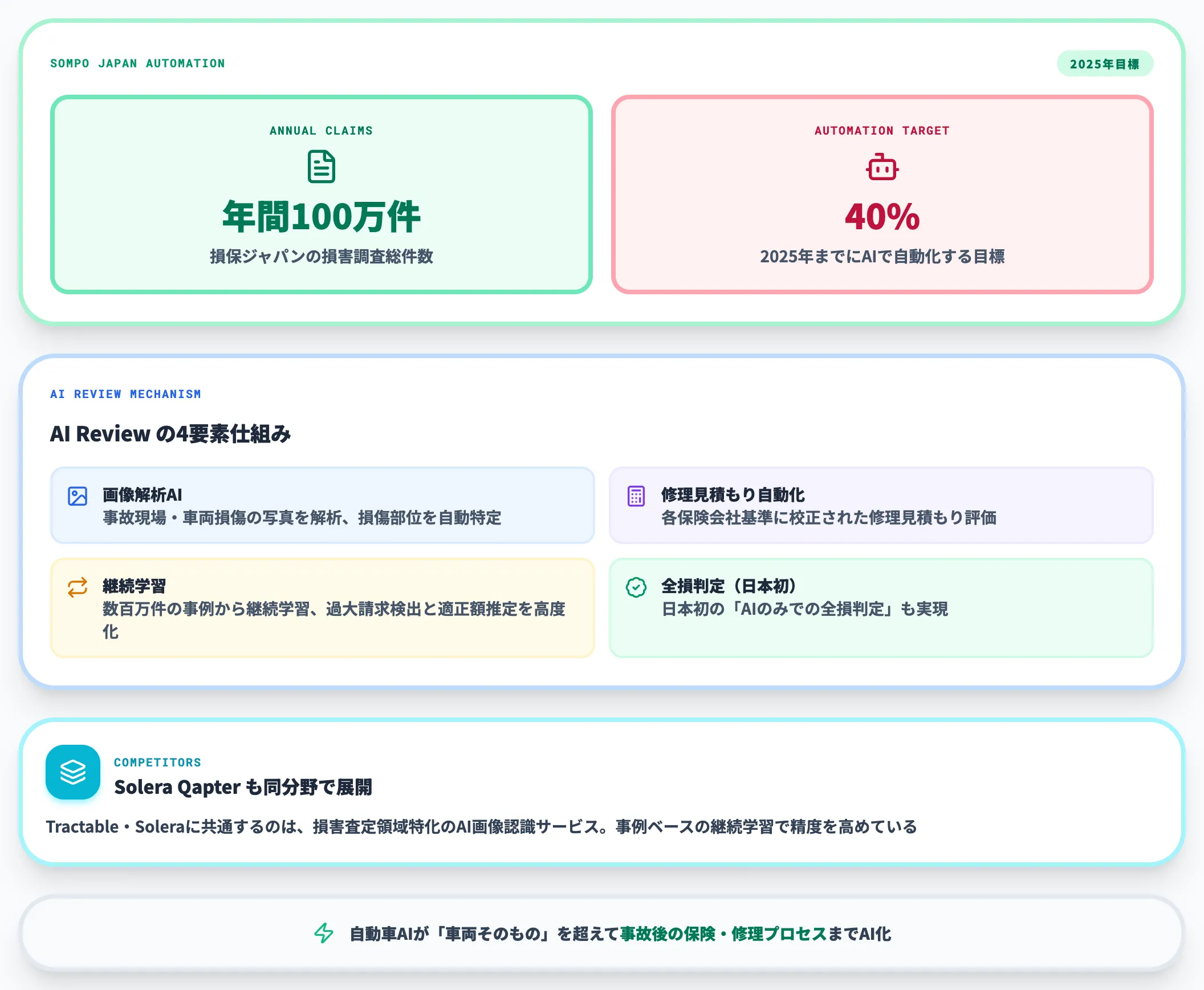The width and height of the screenshot is (1204, 990).
Task: Click the 2025年目標 badge
Action: pyautogui.click(x=1105, y=64)
